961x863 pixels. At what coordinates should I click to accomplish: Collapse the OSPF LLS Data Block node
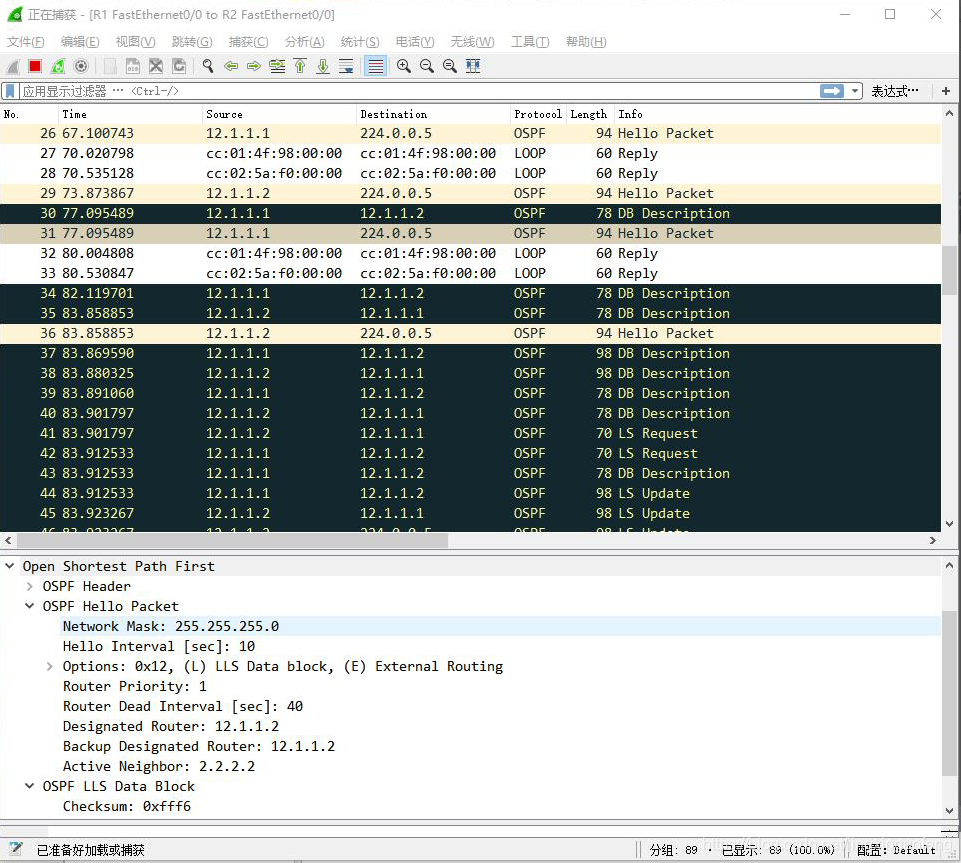pos(29,786)
